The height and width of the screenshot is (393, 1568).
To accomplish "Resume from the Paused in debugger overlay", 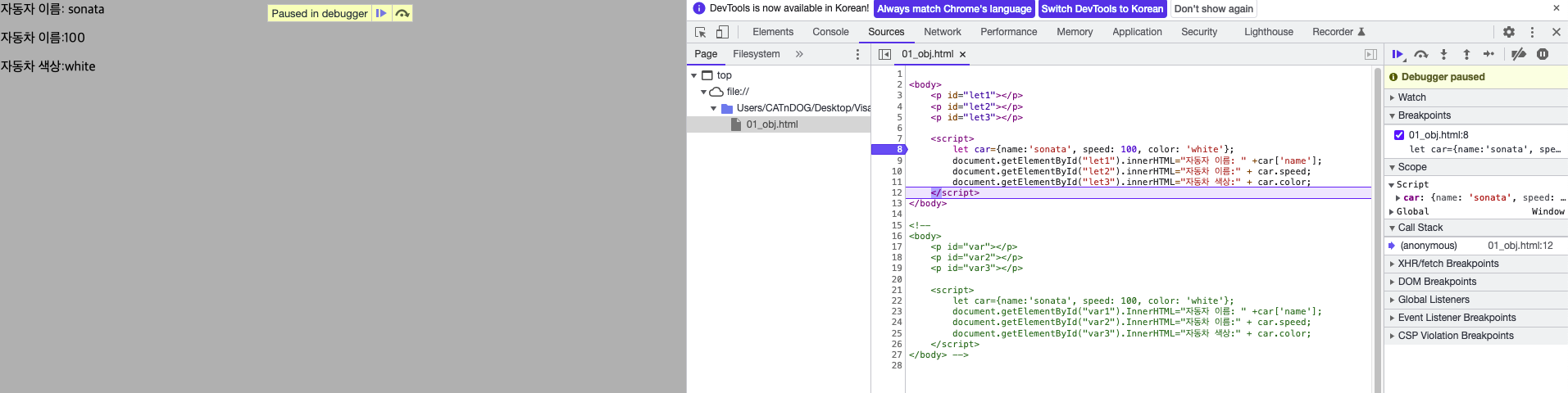I will [381, 13].
